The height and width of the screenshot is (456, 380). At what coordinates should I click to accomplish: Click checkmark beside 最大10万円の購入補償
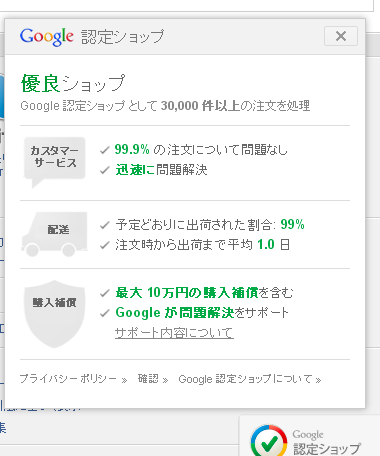pos(105,293)
